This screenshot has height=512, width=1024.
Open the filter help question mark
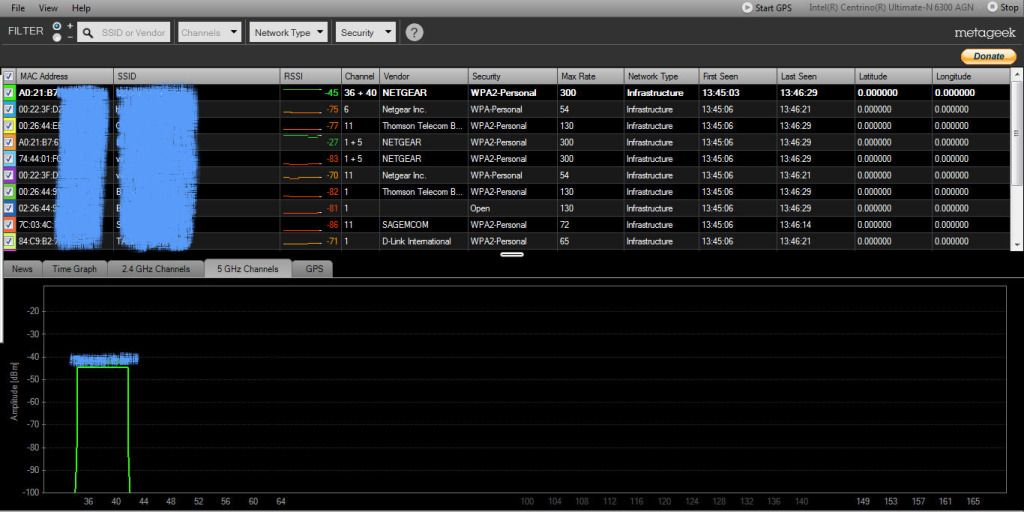[414, 33]
